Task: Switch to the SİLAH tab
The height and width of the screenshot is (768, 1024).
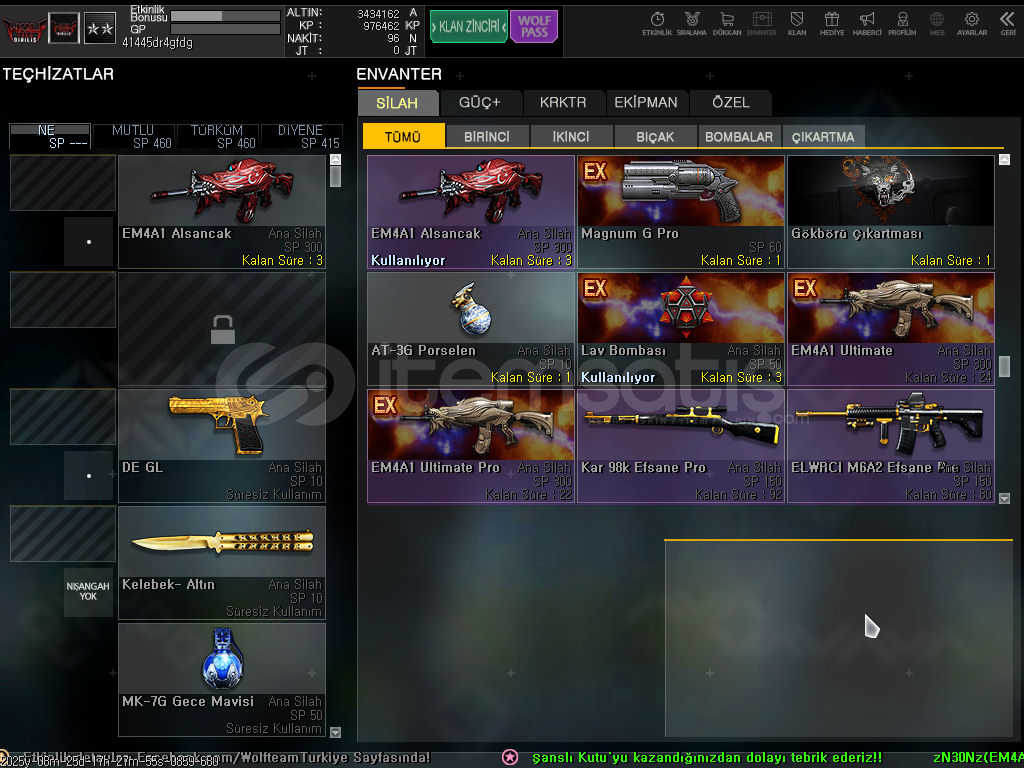Action: click(398, 103)
